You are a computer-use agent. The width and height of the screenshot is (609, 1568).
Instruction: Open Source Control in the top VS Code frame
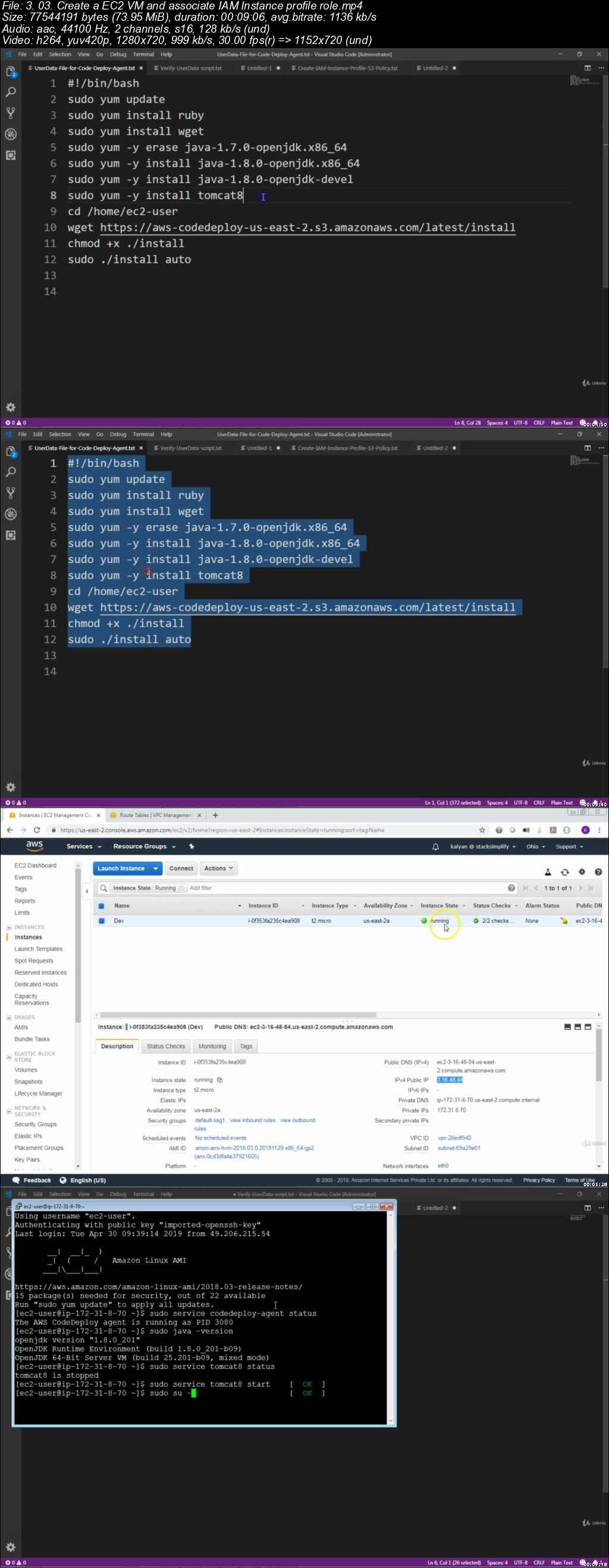[10, 113]
